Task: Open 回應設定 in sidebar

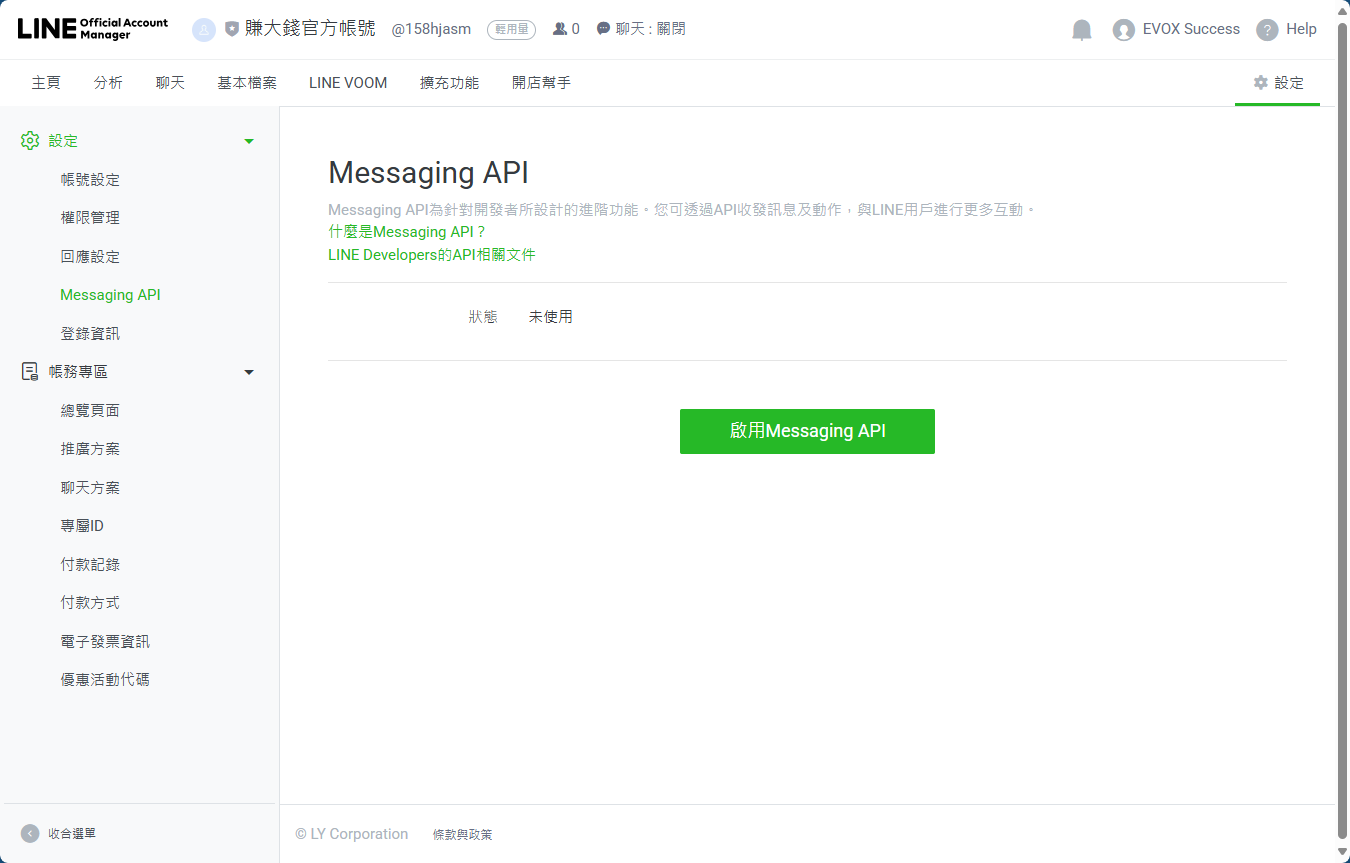Action: 90,257
